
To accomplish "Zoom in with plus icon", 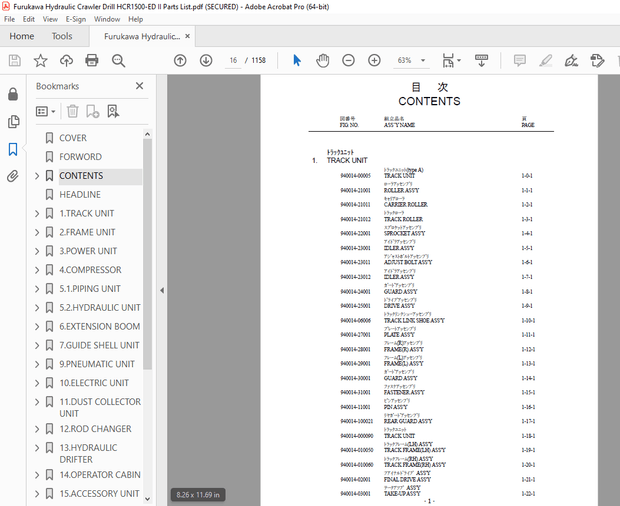I will (374, 60).
